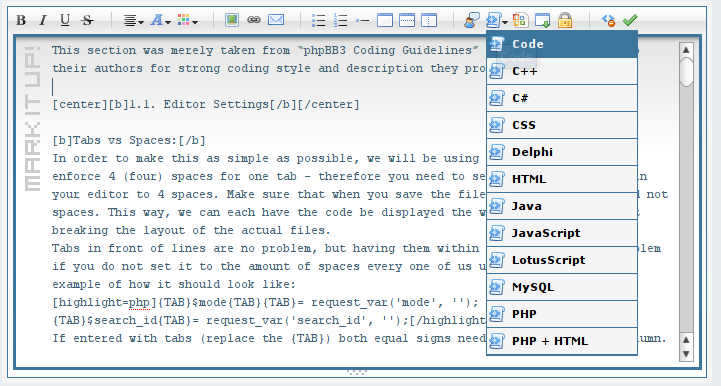Click the code highlight dropdown button
This screenshot has width=721, height=386.
tap(497, 20)
